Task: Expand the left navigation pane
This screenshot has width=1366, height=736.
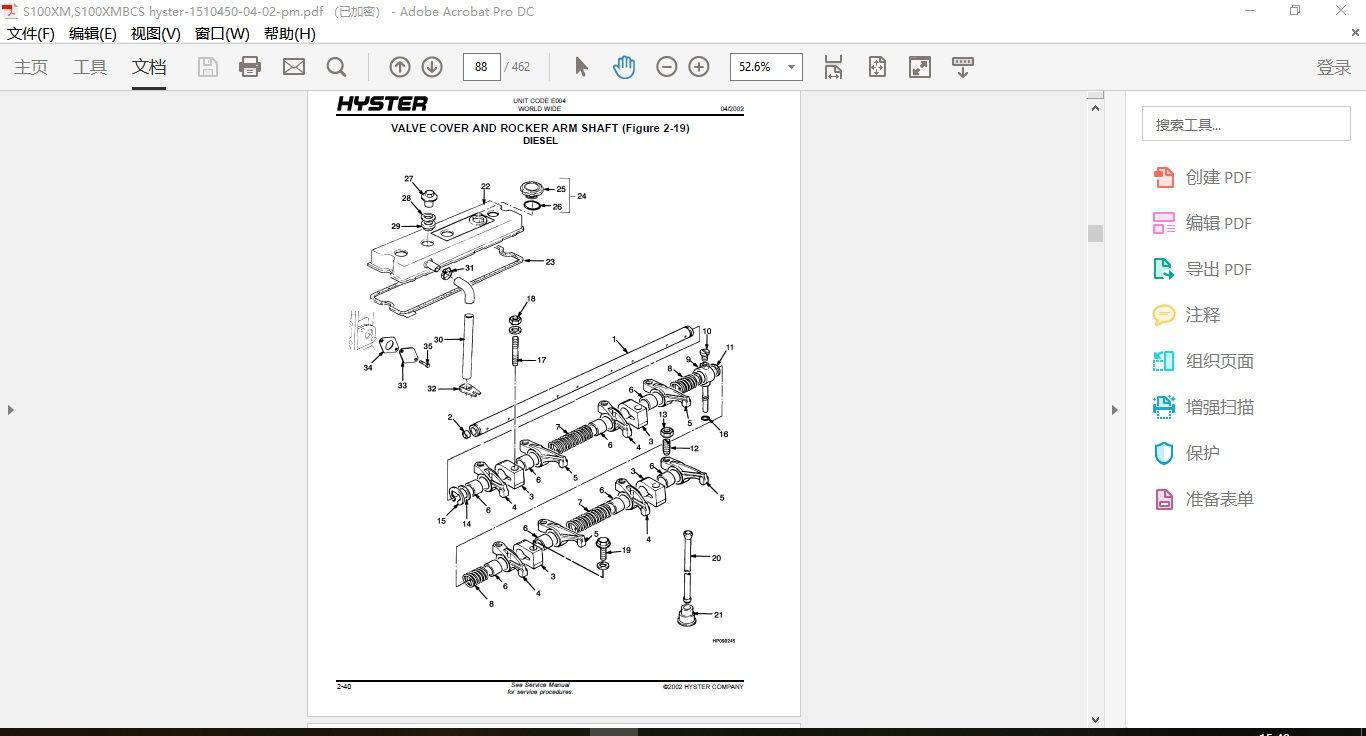Action: click(x=10, y=409)
